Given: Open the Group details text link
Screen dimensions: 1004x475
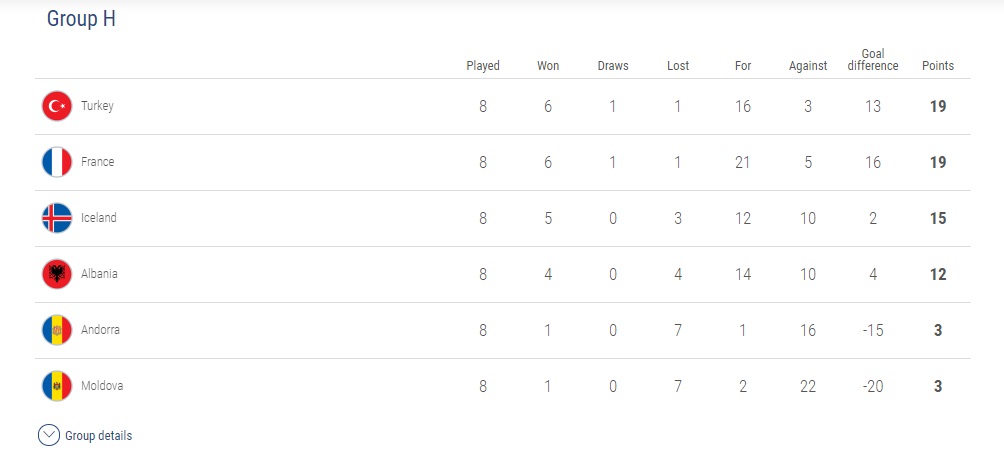Looking at the screenshot, I should pos(99,436).
